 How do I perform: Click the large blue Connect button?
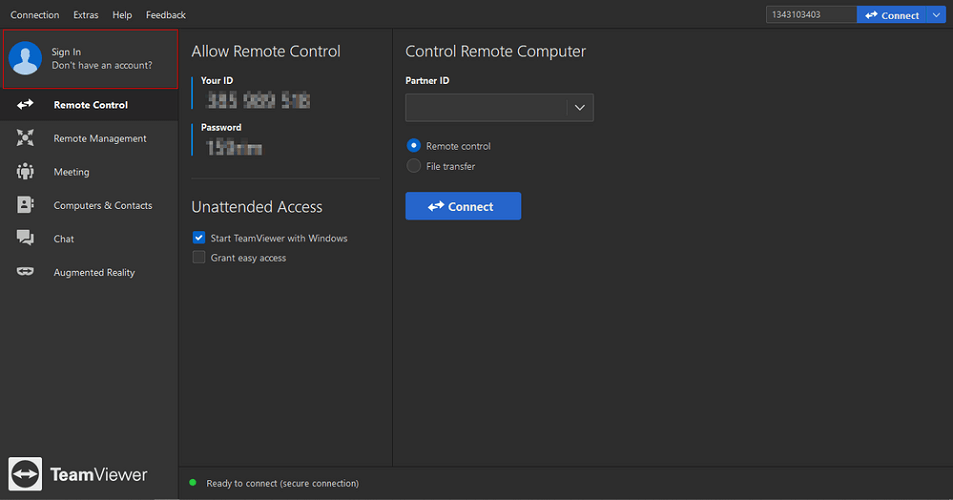[x=463, y=206]
